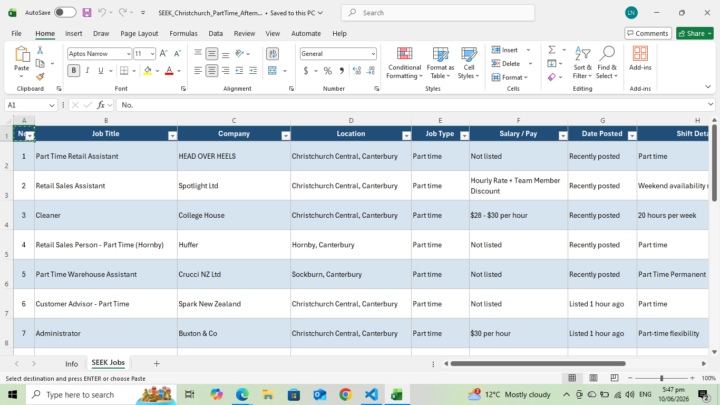Click the horizontal scrollbar thumb
720x405 pixels.
coord(538,364)
